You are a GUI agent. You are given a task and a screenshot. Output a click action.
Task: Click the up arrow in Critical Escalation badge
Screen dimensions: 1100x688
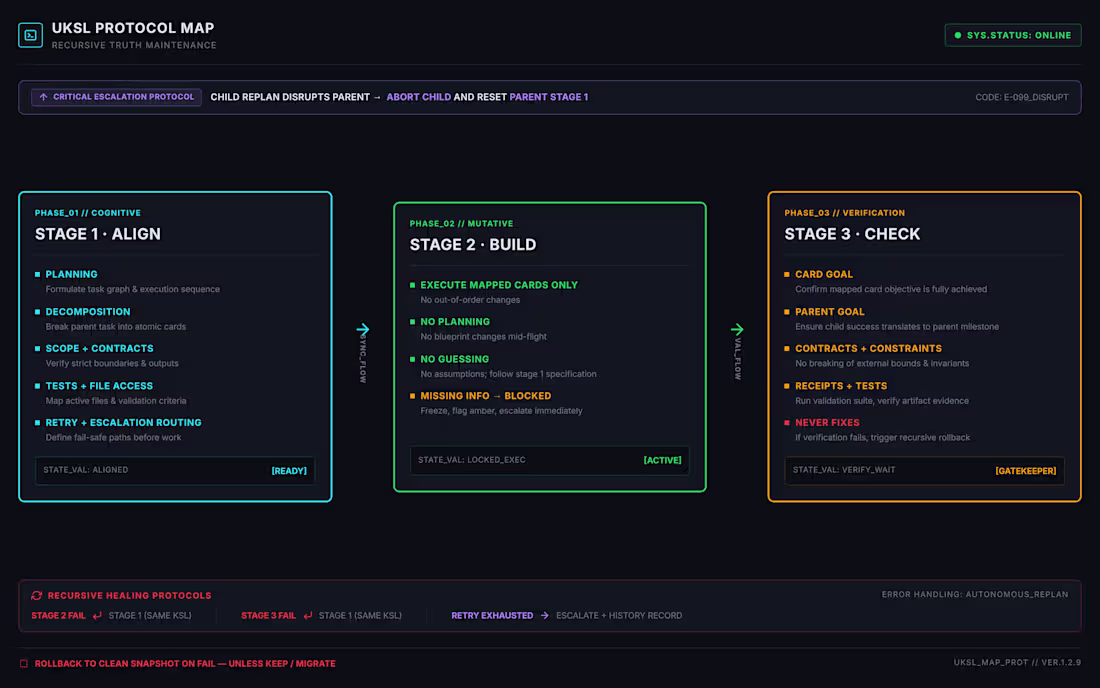tap(43, 97)
